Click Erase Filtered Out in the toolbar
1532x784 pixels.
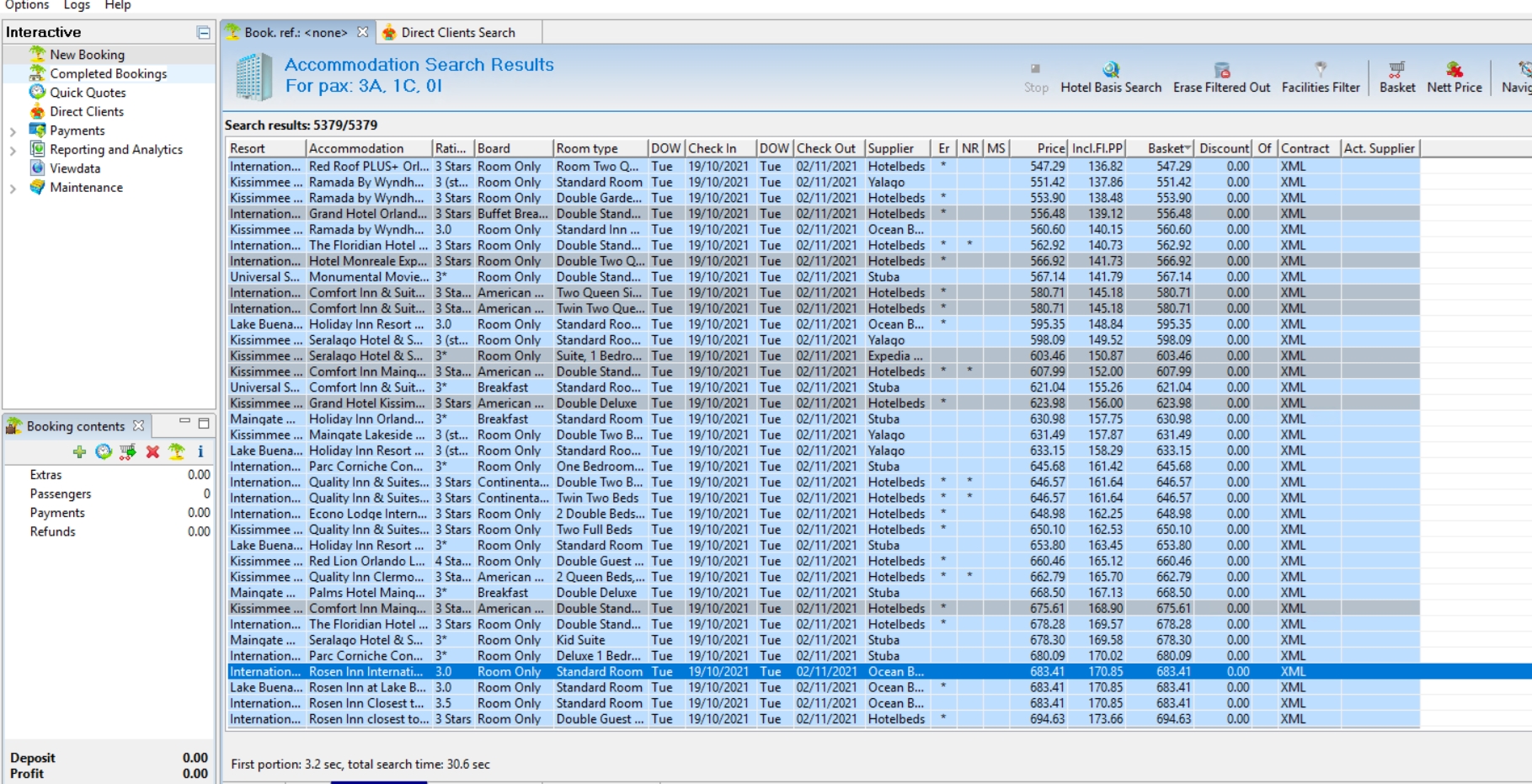pos(1221,77)
